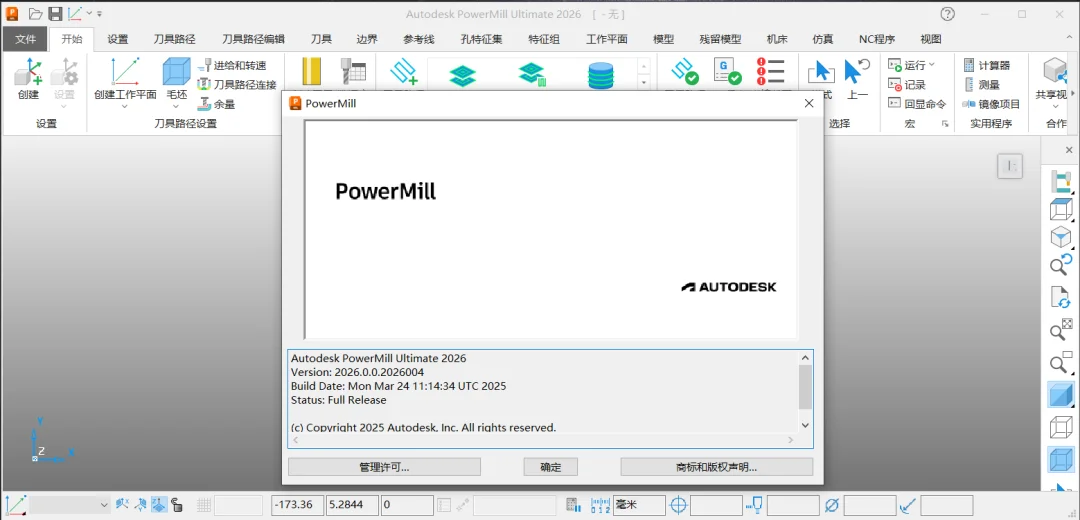
Task: Switch to the NC程序 tab
Action: [877, 39]
